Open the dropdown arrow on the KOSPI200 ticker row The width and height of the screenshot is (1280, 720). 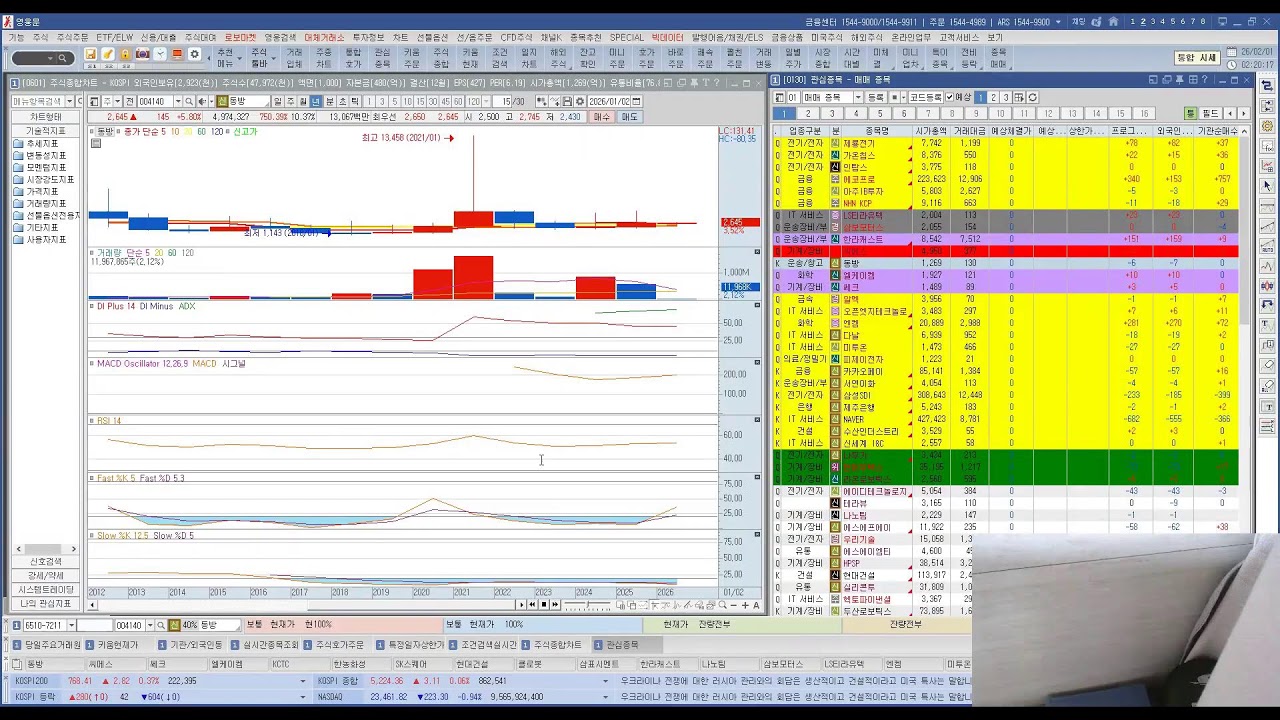pos(303,681)
